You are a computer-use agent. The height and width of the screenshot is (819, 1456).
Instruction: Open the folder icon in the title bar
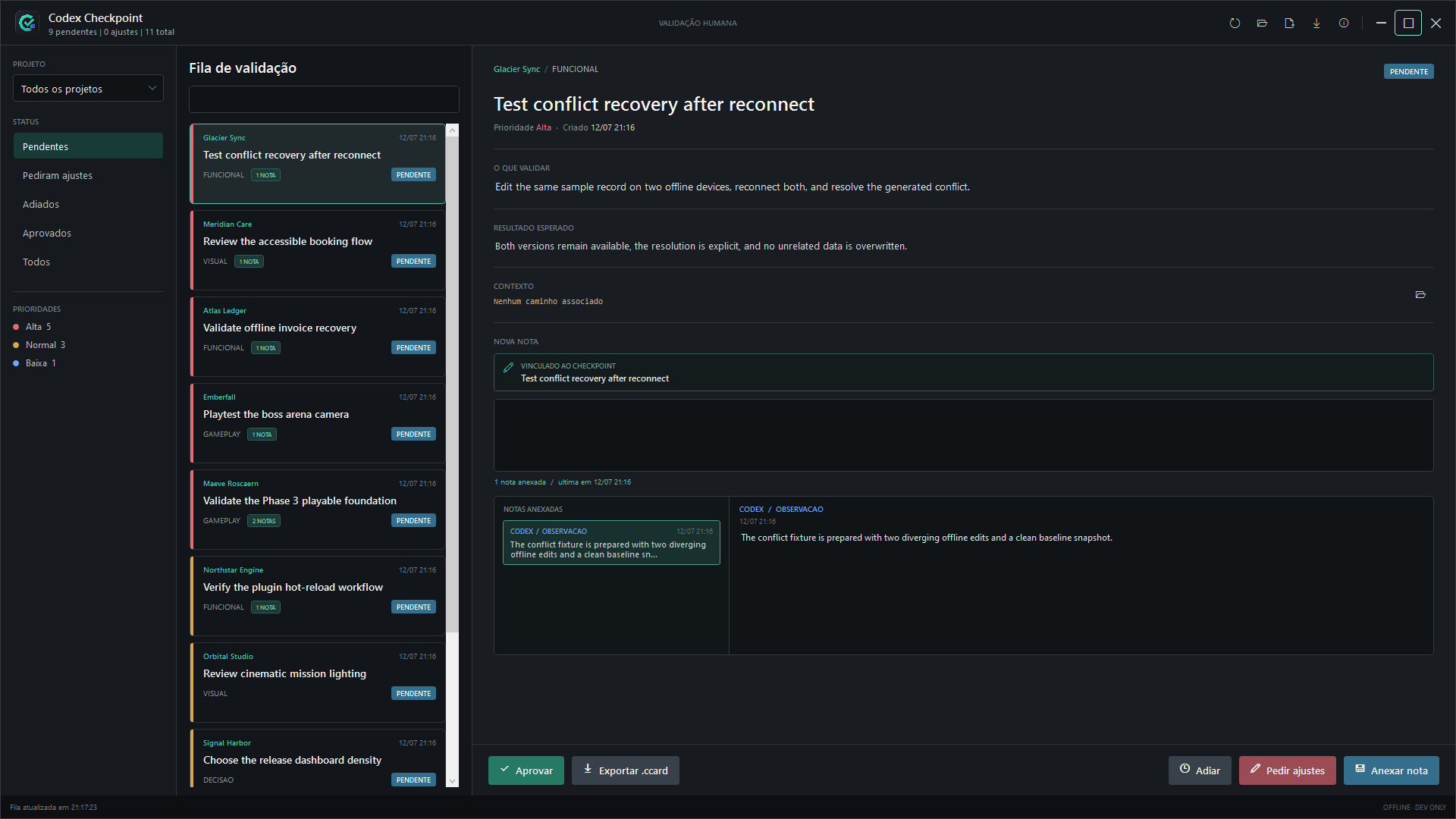(x=1262, y=24)
